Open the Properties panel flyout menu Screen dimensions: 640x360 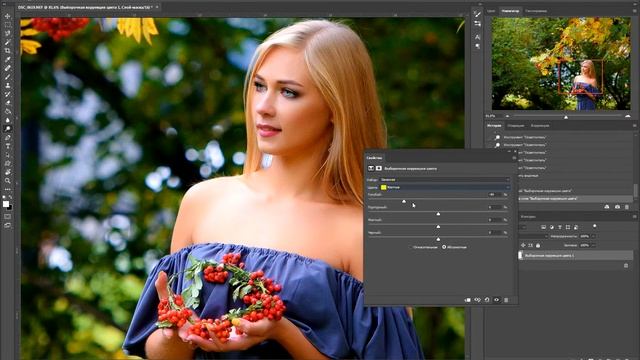click(x=514, y=158)
